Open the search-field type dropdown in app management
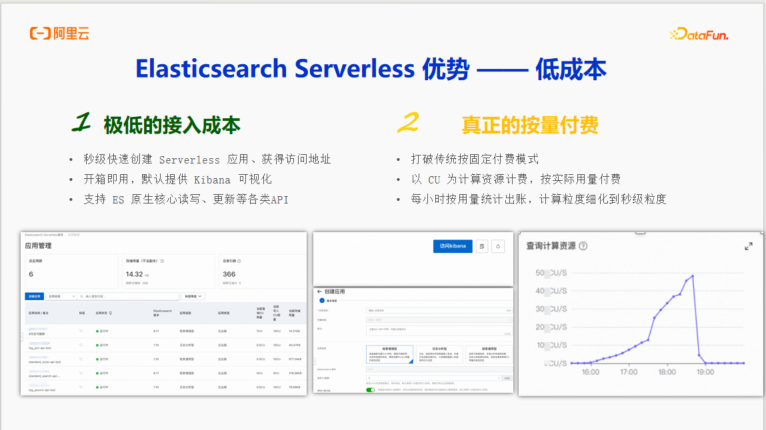The width and height of the screenshot is (766, 430). tap(61, 296)
